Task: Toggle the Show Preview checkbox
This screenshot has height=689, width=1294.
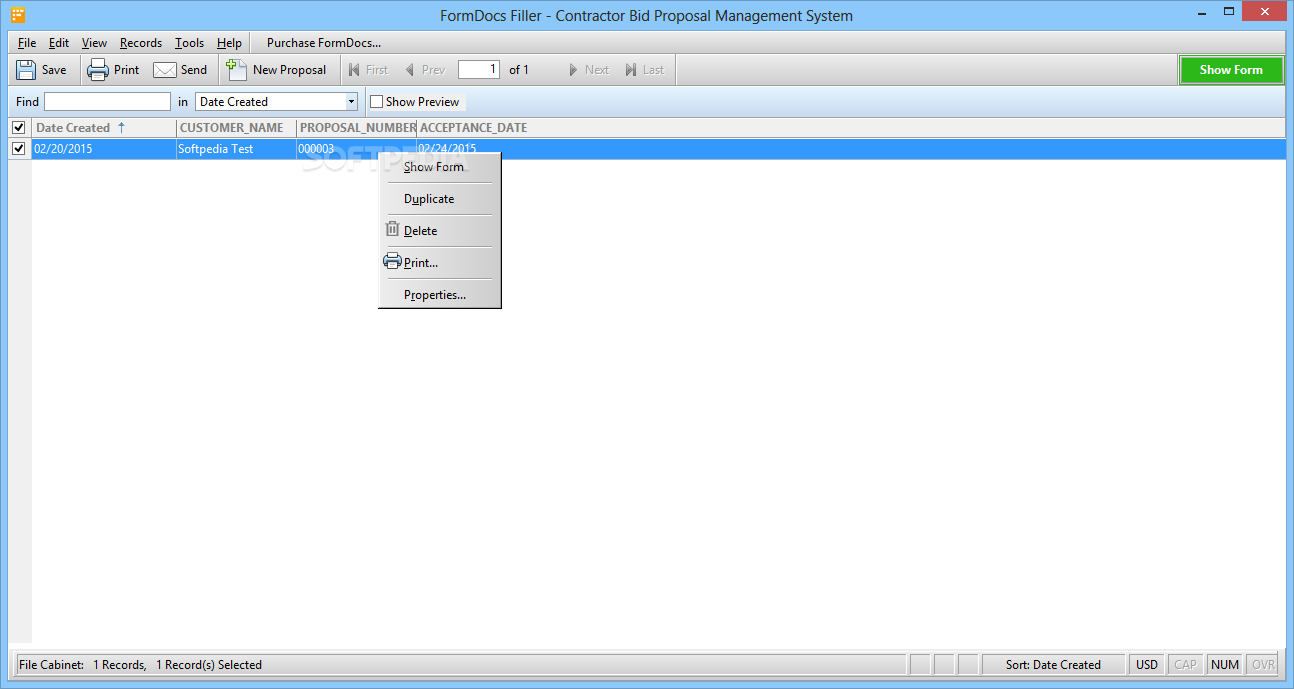Action: (x=377, y=102)
